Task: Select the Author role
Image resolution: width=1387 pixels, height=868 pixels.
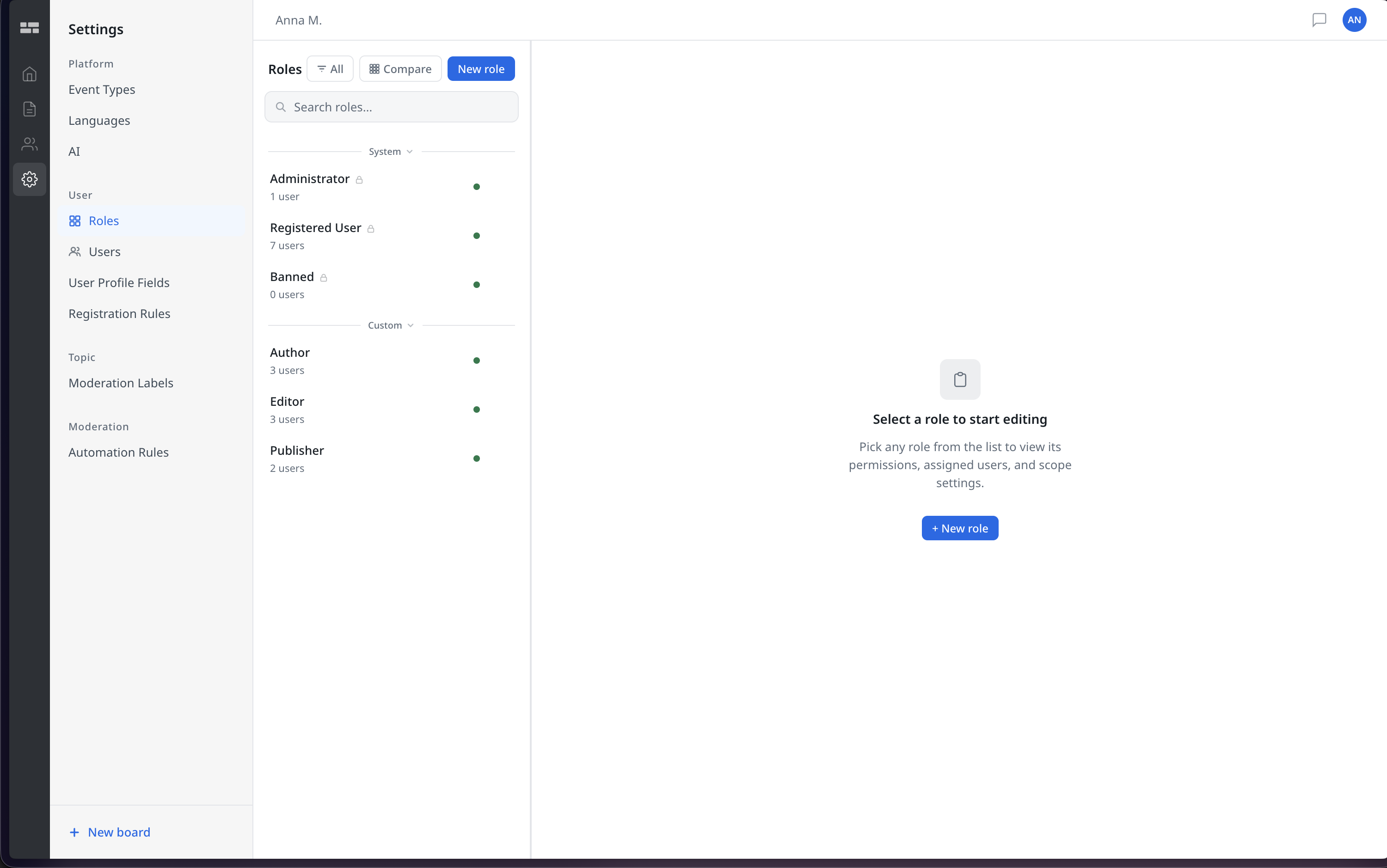Action: click(x=392, y=361)
